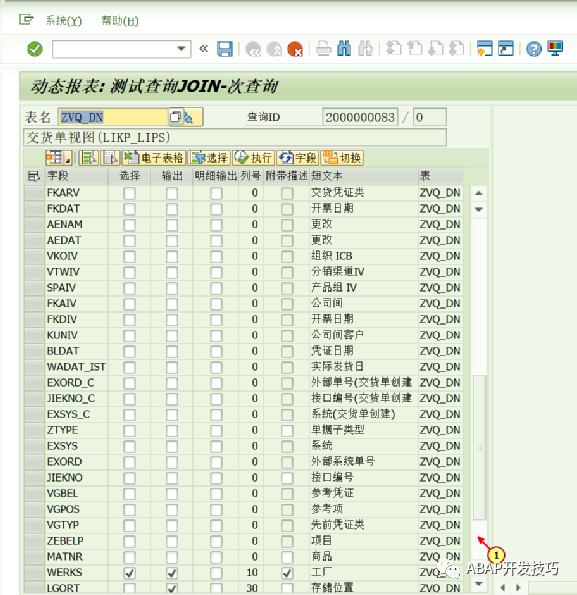
Task: Tick the 输出 checkbox for VGBEL
Action: click(x=172, y=494)
